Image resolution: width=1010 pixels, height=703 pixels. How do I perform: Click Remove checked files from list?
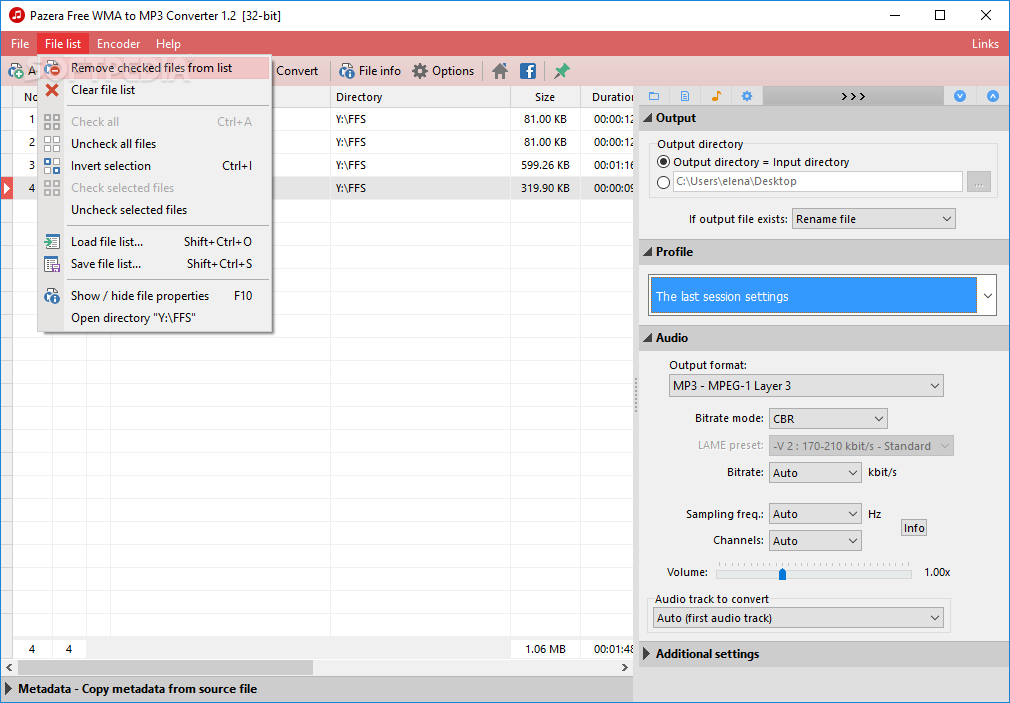155,68
